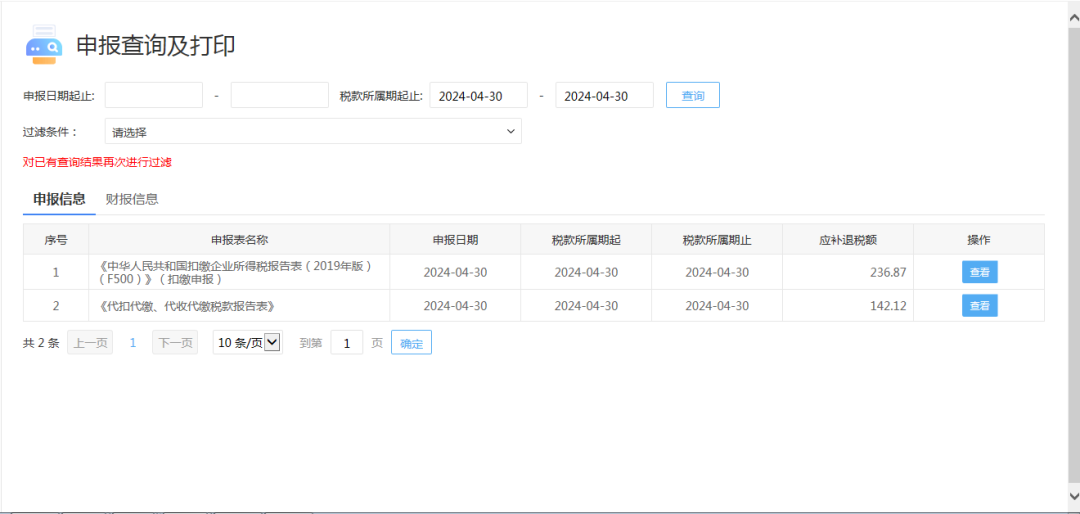Image resolution: width=1080 pixels, height=514 pixels.
Task: Click the 扣缴企业所得税报告表 row name
Action: (x=236, y=272)
